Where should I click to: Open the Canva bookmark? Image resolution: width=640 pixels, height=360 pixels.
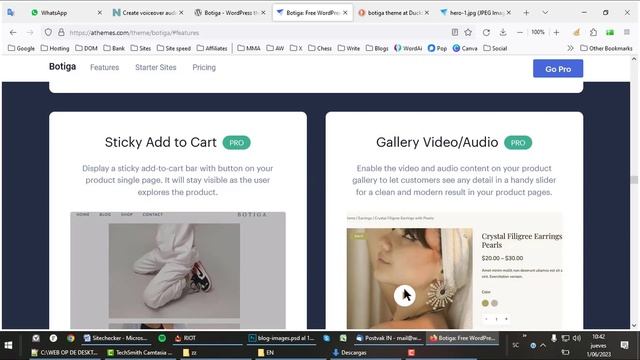click(465, 48)
